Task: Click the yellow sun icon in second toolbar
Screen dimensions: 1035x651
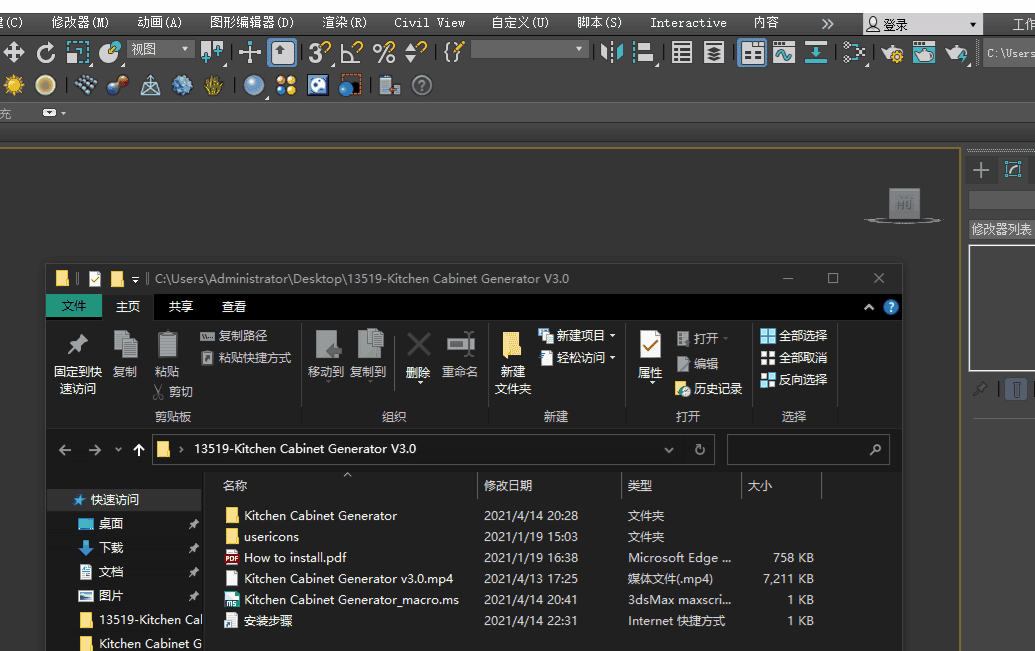Action: pos(13,85)
